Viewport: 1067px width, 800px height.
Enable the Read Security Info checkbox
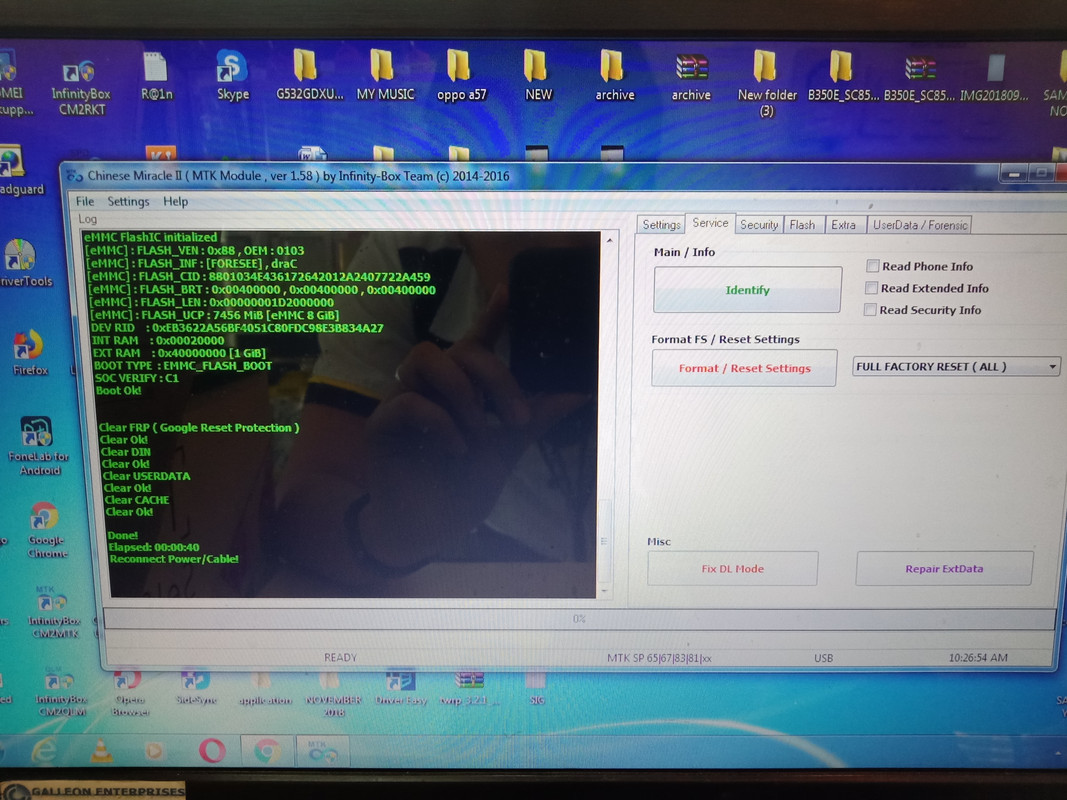870,310
